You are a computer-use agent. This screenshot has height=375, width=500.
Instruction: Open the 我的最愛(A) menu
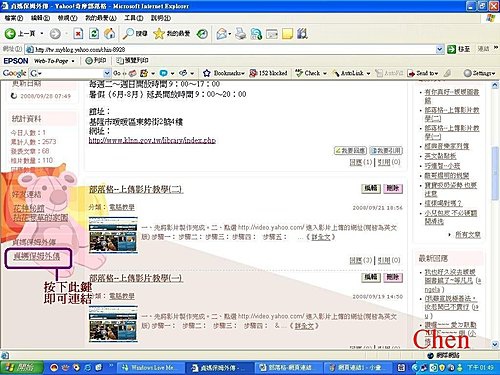(x=101, y=18)
